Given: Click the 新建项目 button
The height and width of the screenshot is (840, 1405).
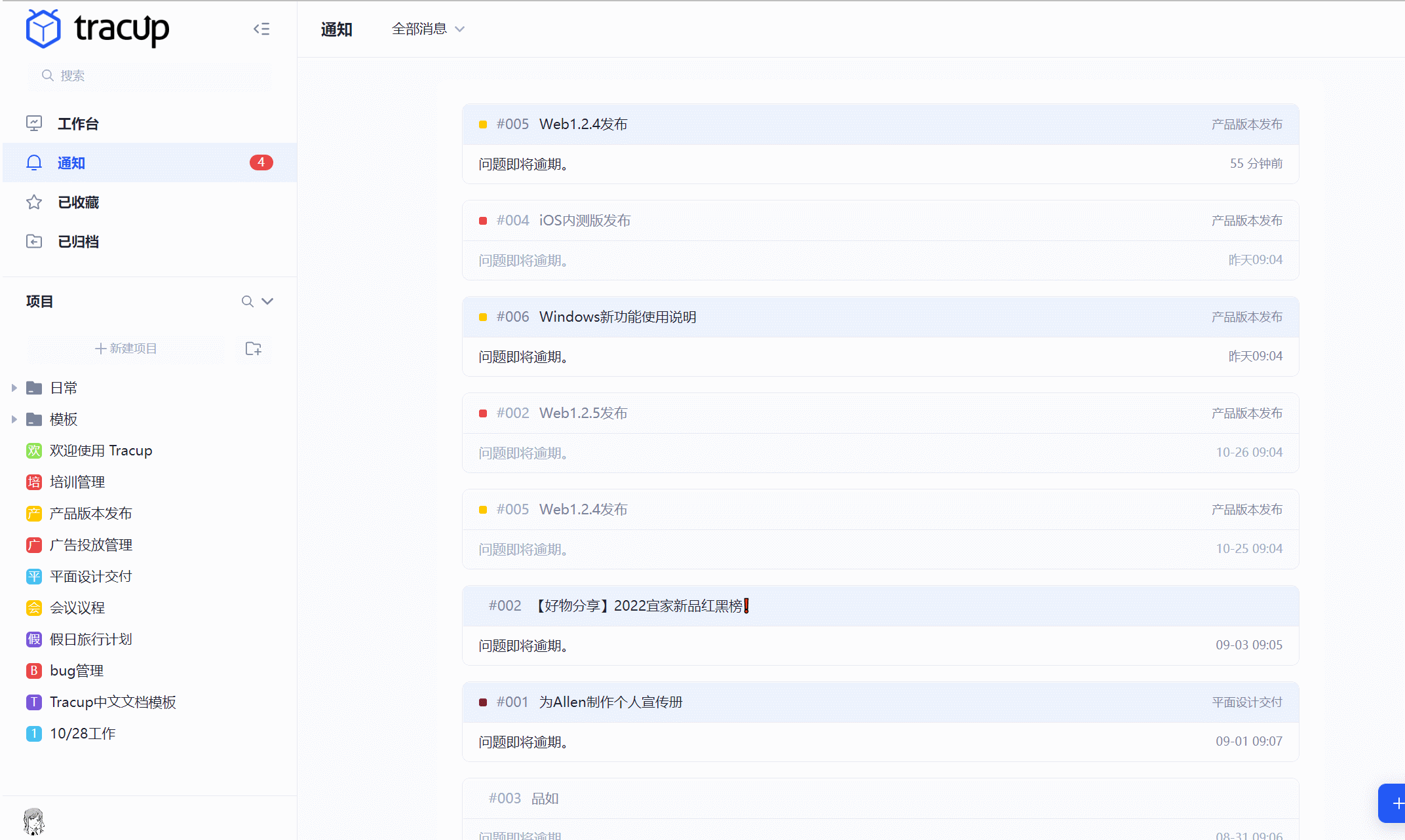Looking at the screenshot, I should 126,349.
